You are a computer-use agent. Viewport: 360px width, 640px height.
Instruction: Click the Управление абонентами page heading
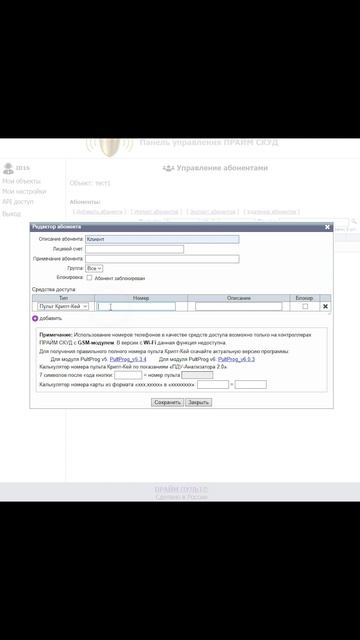coord(222,168)
